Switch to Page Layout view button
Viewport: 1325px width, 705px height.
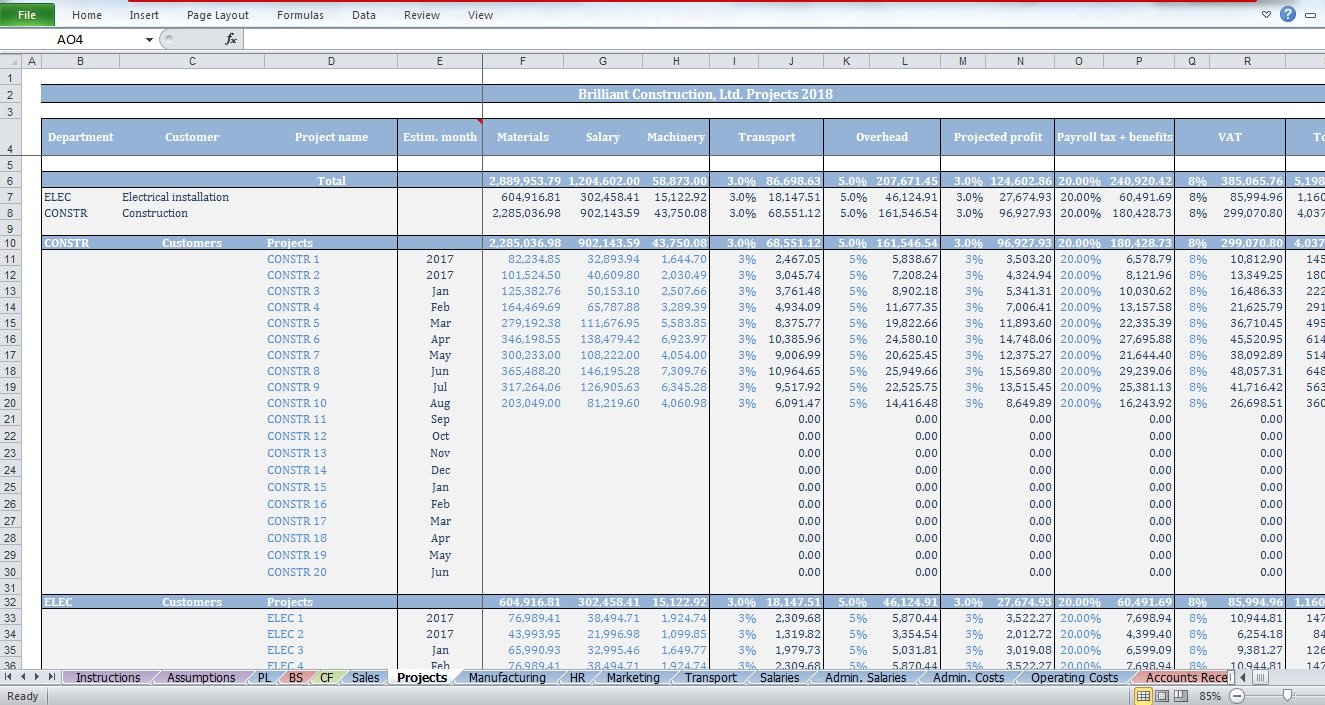[x=1161, y=696]
